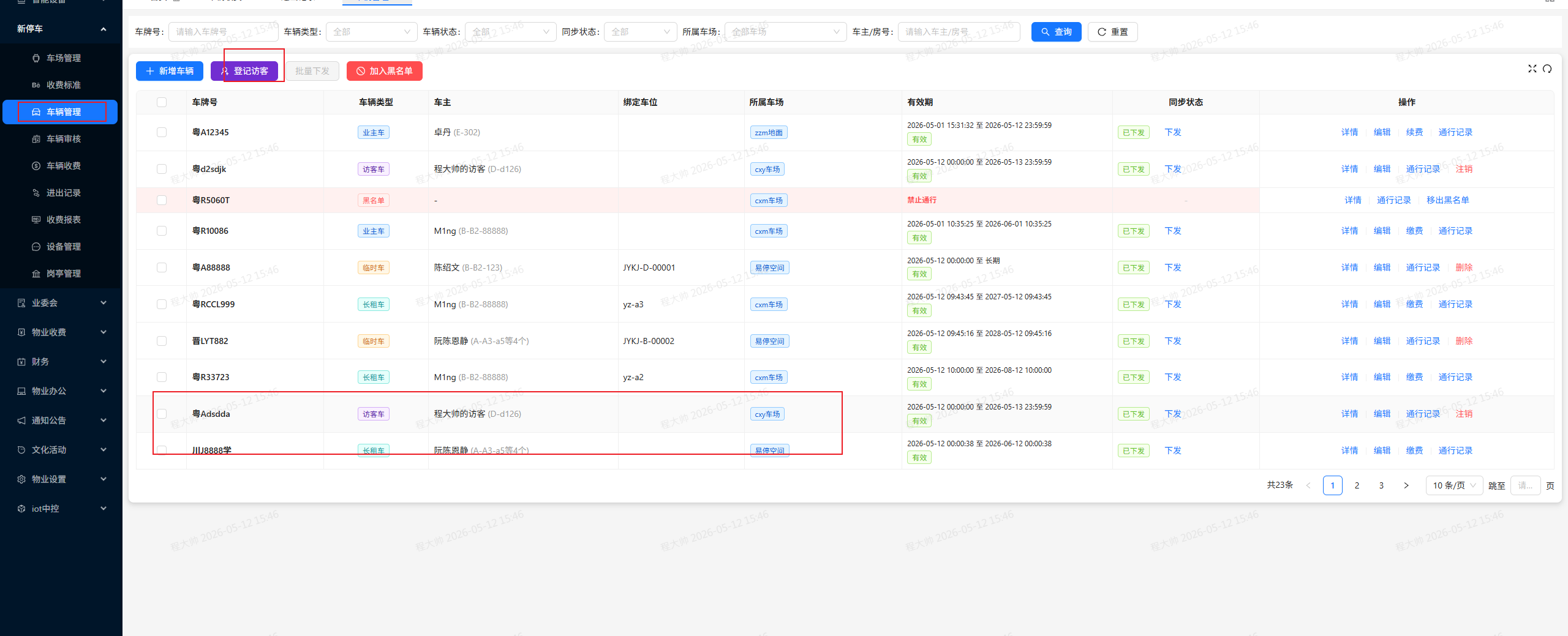Check the row for 粤R5060T
Screen dimensions: 1568x636
click(162, 200)
